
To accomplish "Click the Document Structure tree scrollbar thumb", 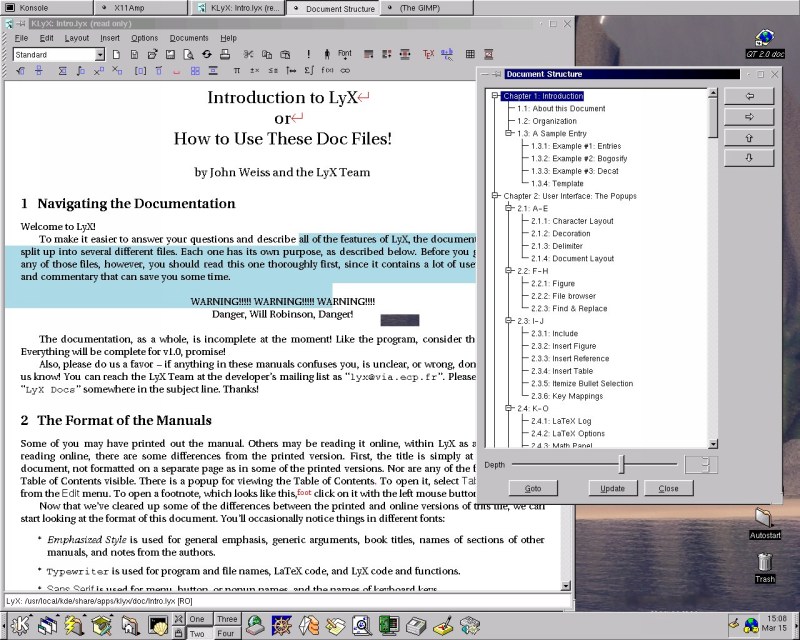I will [x=713, y=118].
